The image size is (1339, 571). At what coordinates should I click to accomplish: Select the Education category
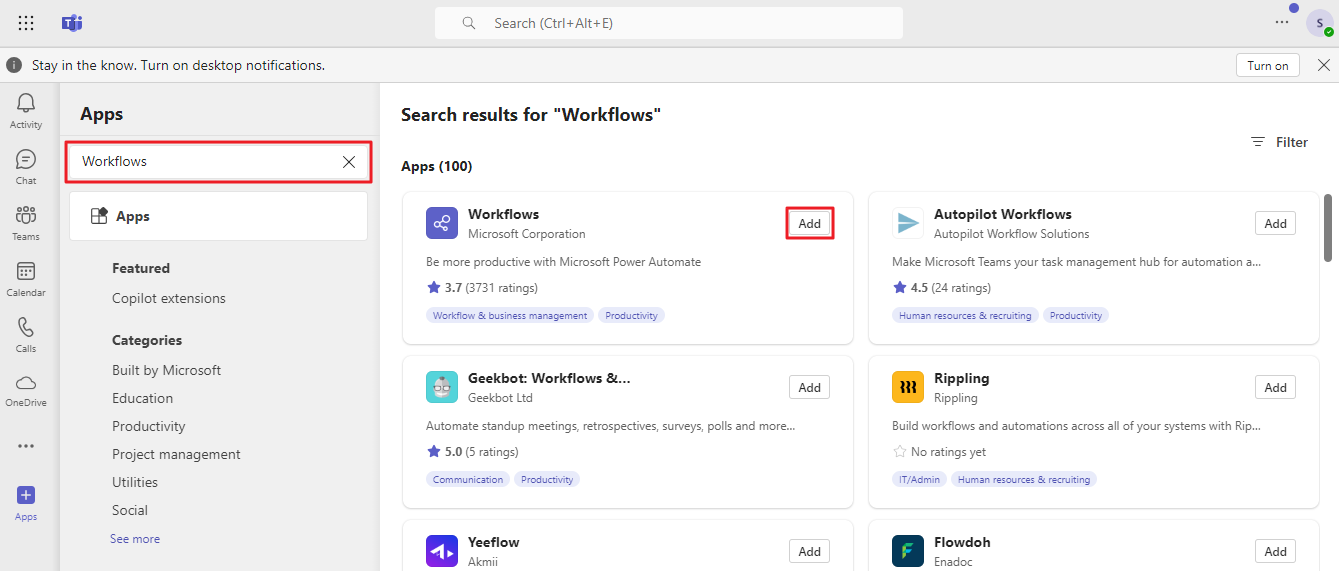pyautogui.click(x=142, y=398)
